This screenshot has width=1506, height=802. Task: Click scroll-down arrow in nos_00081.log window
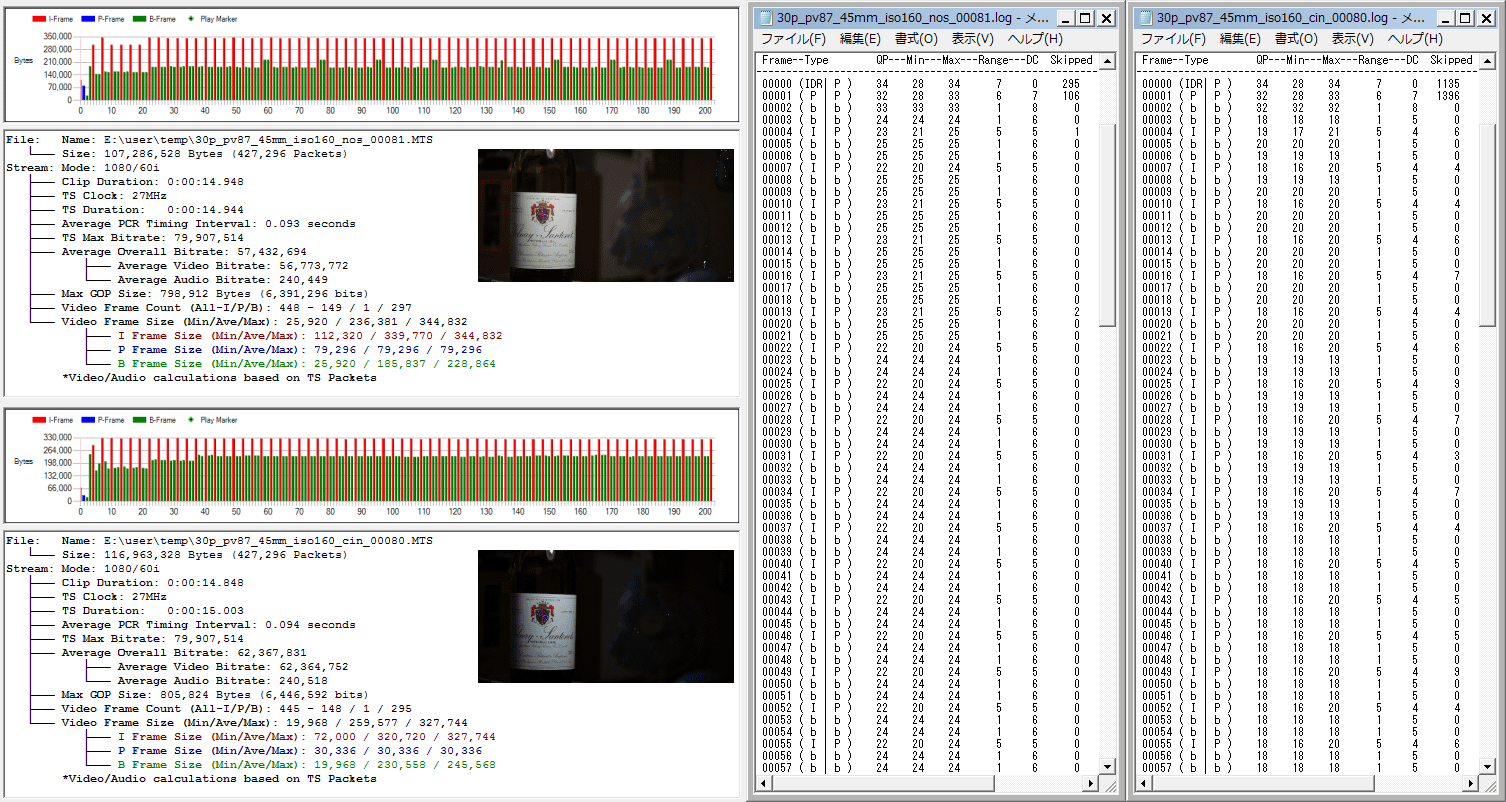coord(1107,767)
